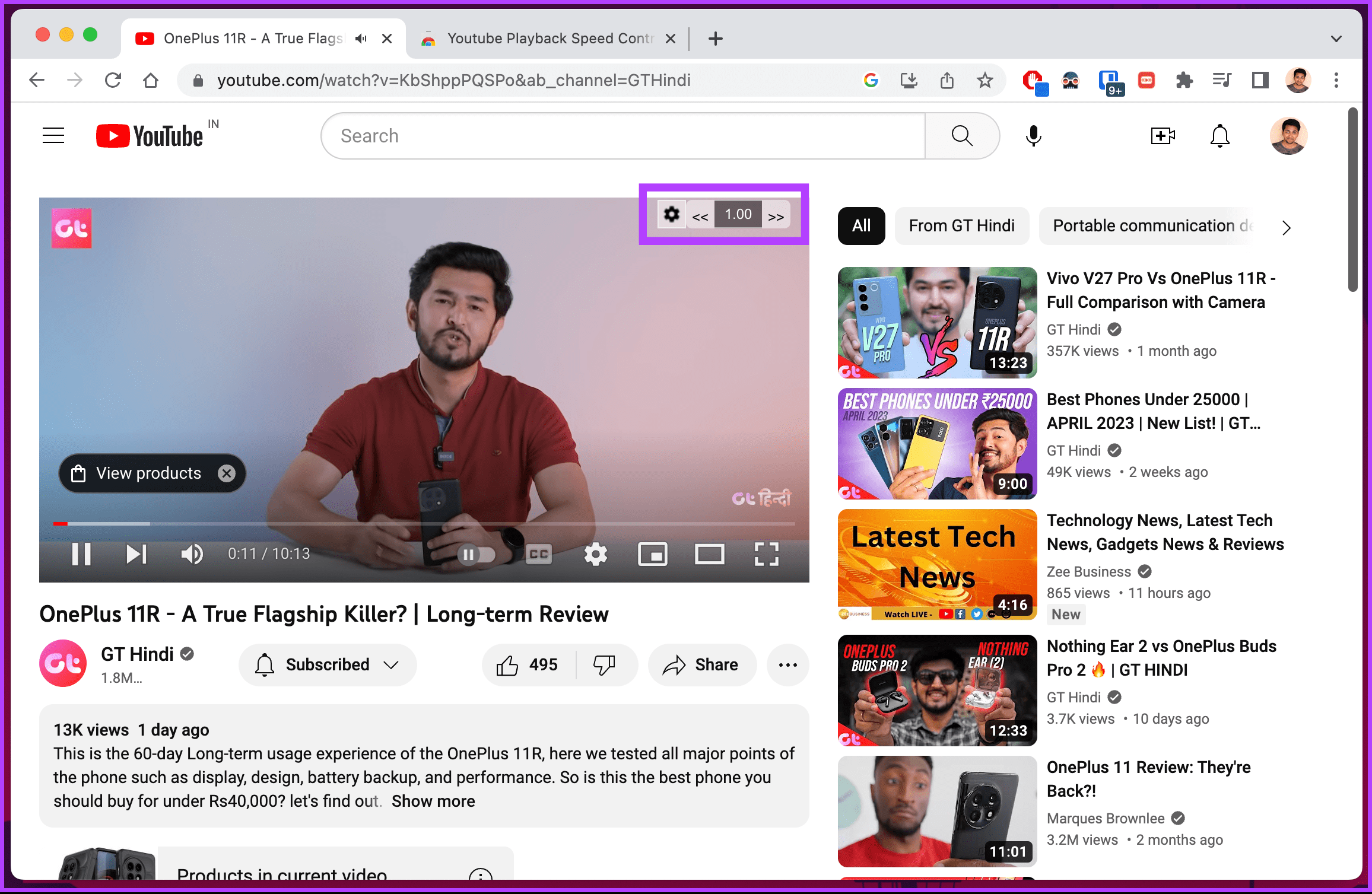Open the YouTube hamburger guide menu

[x=53, y=136]
